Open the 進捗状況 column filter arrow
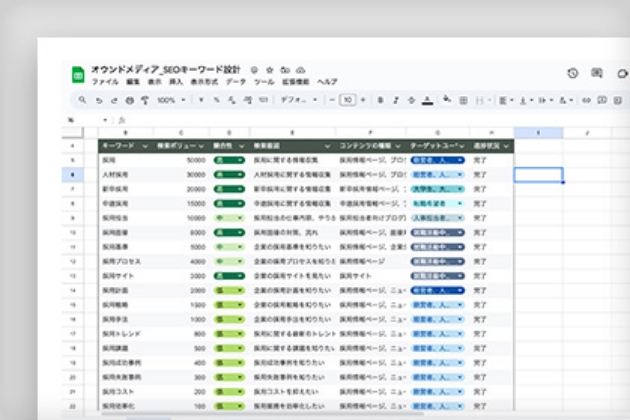The image size is (630, 420). click(x=506, y=146)
